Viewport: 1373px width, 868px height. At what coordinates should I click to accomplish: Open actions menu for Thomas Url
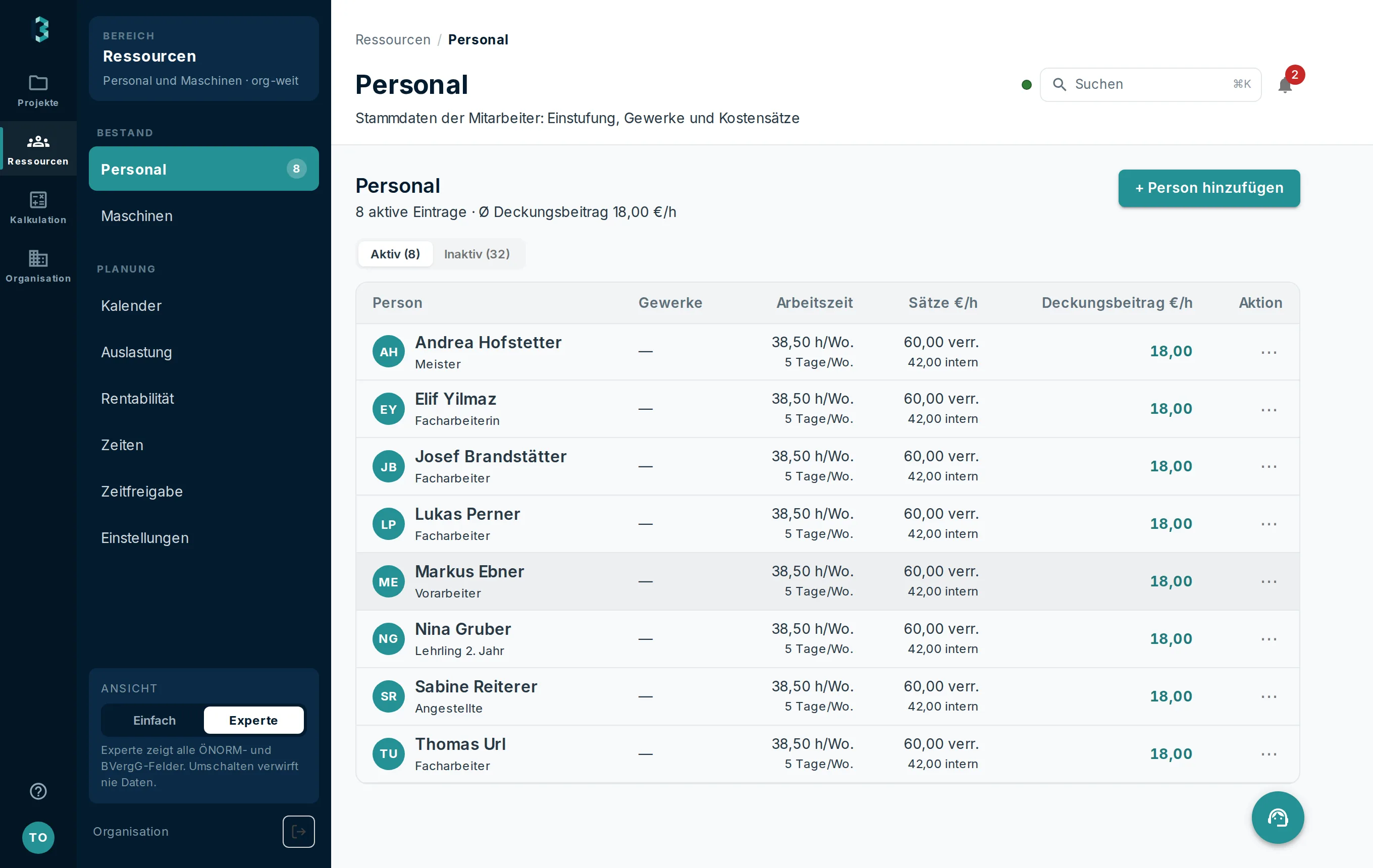point(1269,754)
